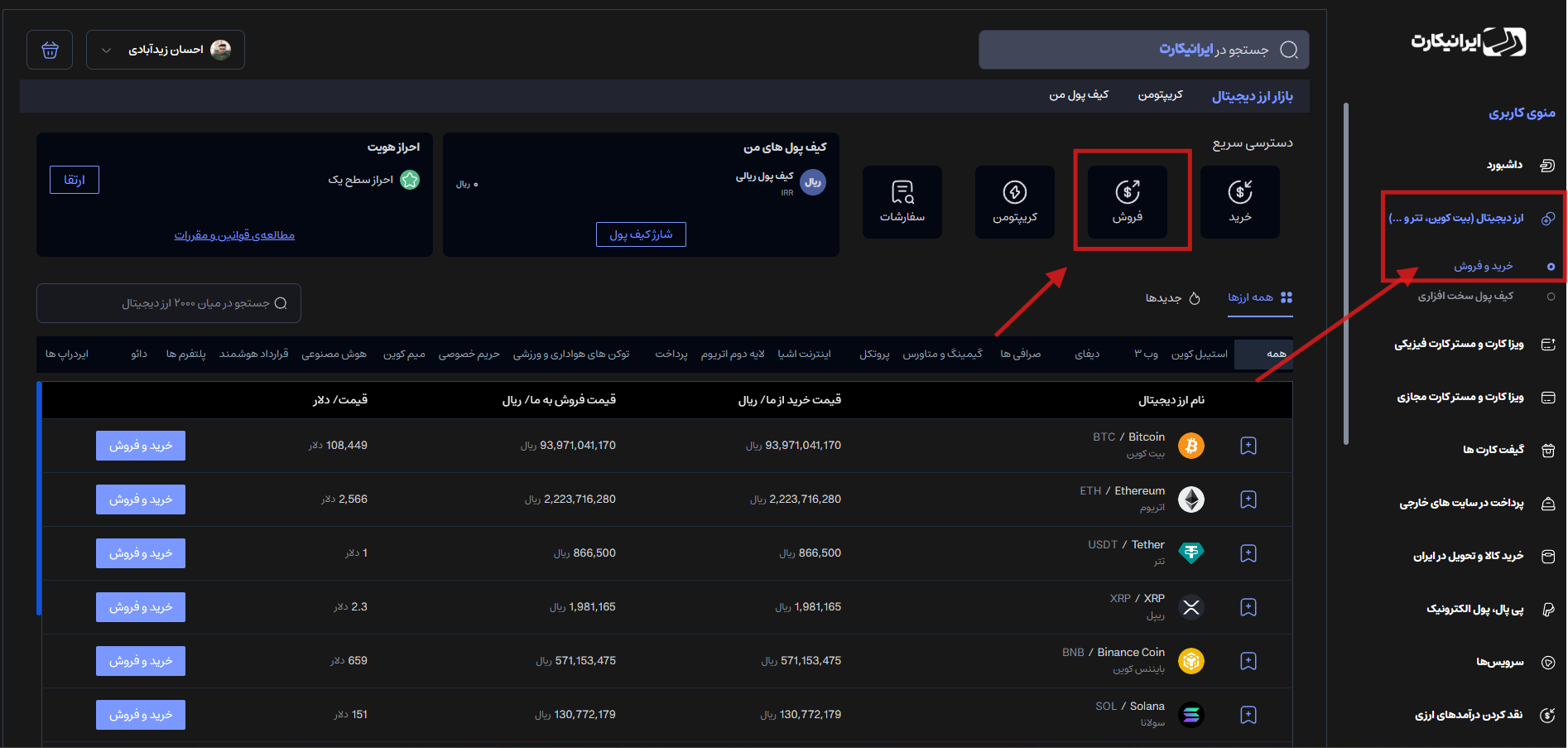
Task: Open ویزا کارت و مسترکارت فیزیکی menu
Action: pyautogui.click(x=1474, y=344)
